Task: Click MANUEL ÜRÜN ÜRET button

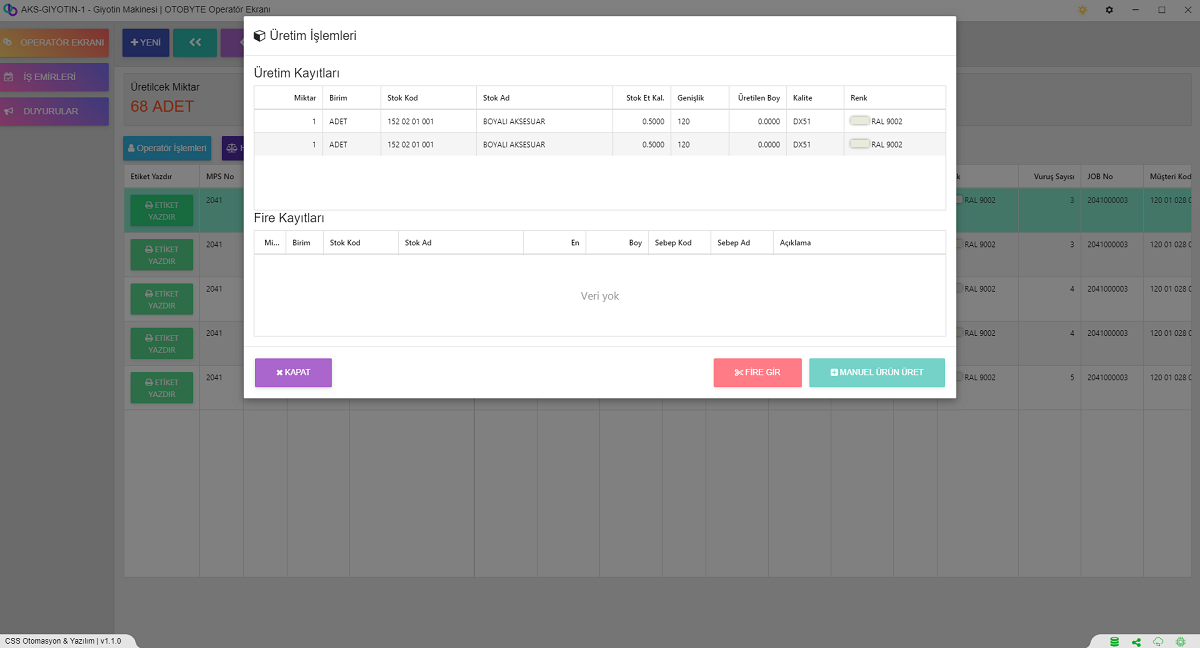Action: [876, 372]
